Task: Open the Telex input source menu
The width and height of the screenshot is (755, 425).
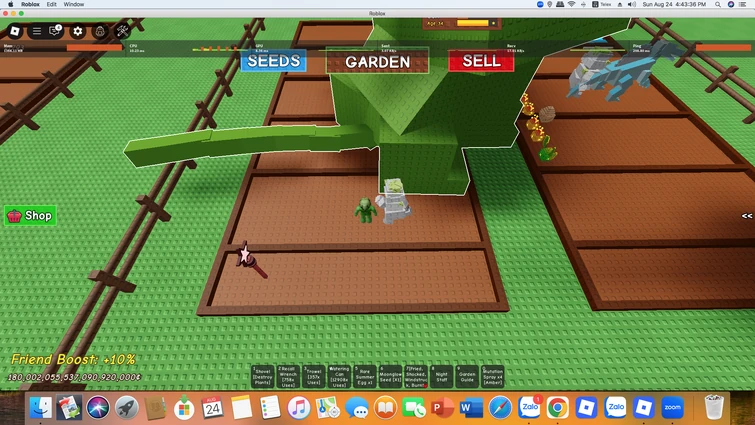Action: tap(601, 4)
